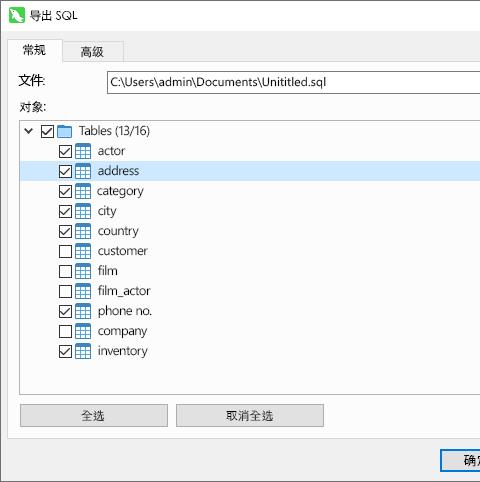The height and width of the screenshot is (482, 480).
Task: Click the green app logo in title bar
Action: pyautogui.click(x=17, y=15)
